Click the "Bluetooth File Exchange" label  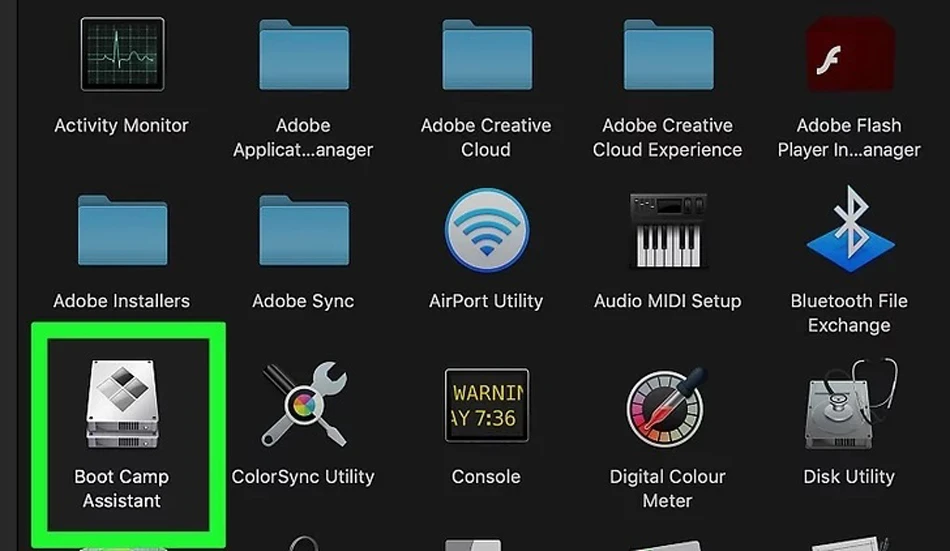pyautogui.click(x=849, y=313)
